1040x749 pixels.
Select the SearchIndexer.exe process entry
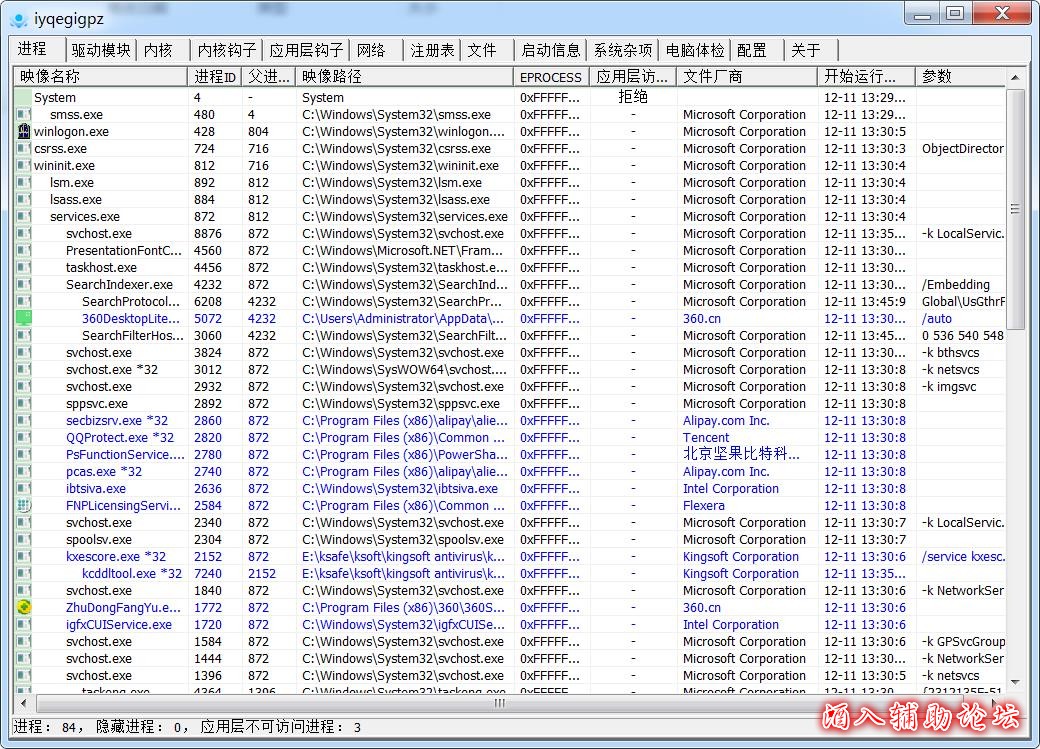pyautogui.click(x=119, y=285)
